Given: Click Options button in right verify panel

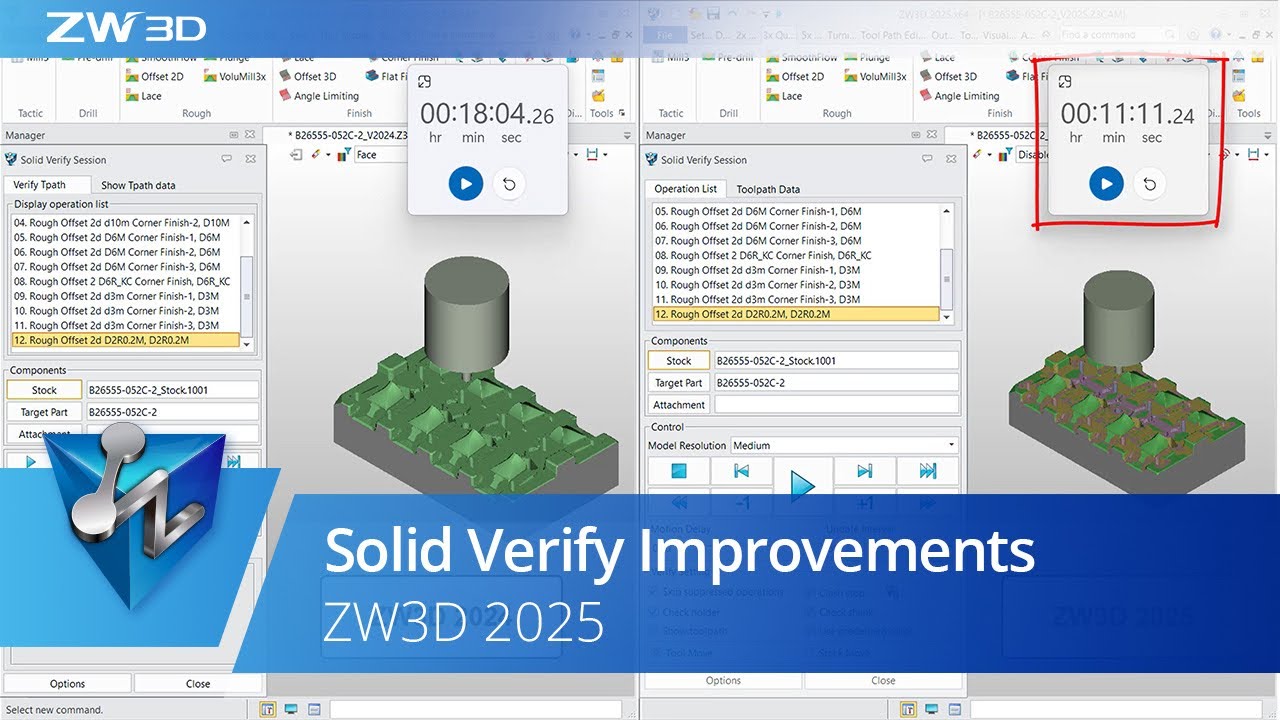Looking at the screenshot, I should pyautogui.click(x=723, y=681).
